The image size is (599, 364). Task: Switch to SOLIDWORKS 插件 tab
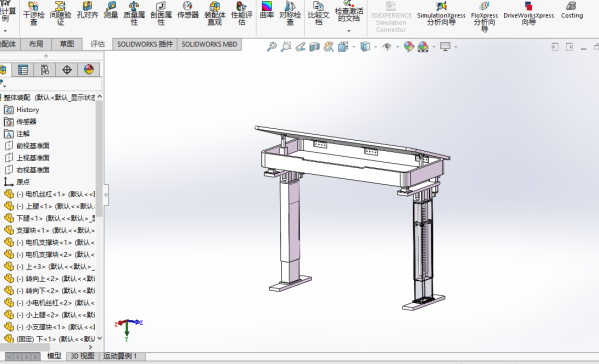tap(145, 44)
